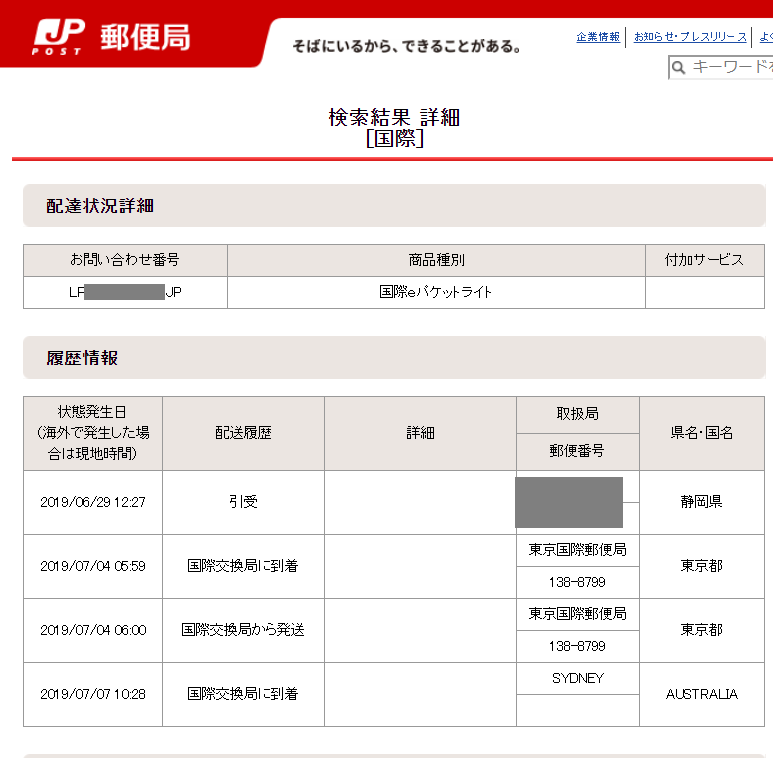The image size is (773, 758).
Task: Select 東京都 in the 05:59 row
Action: click(x=702, y=566)
